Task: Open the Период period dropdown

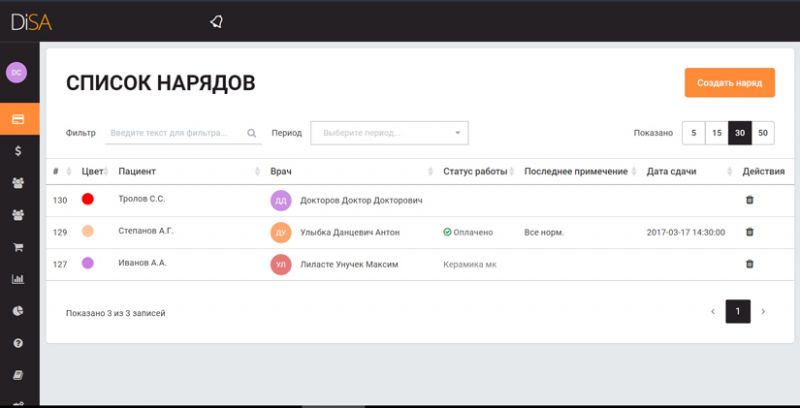Action: 389,133
